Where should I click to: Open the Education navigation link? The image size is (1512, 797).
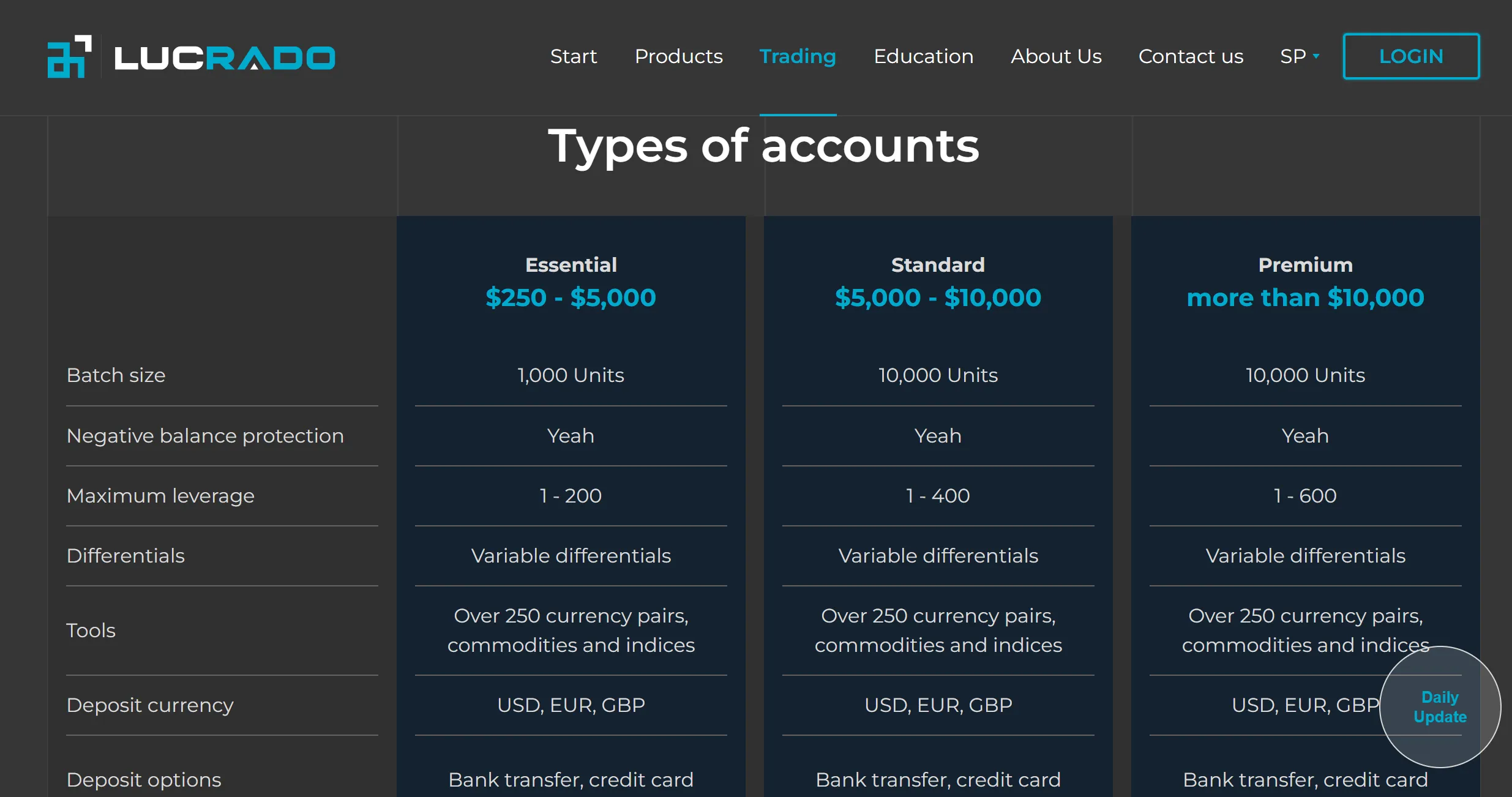coord(923,56)
